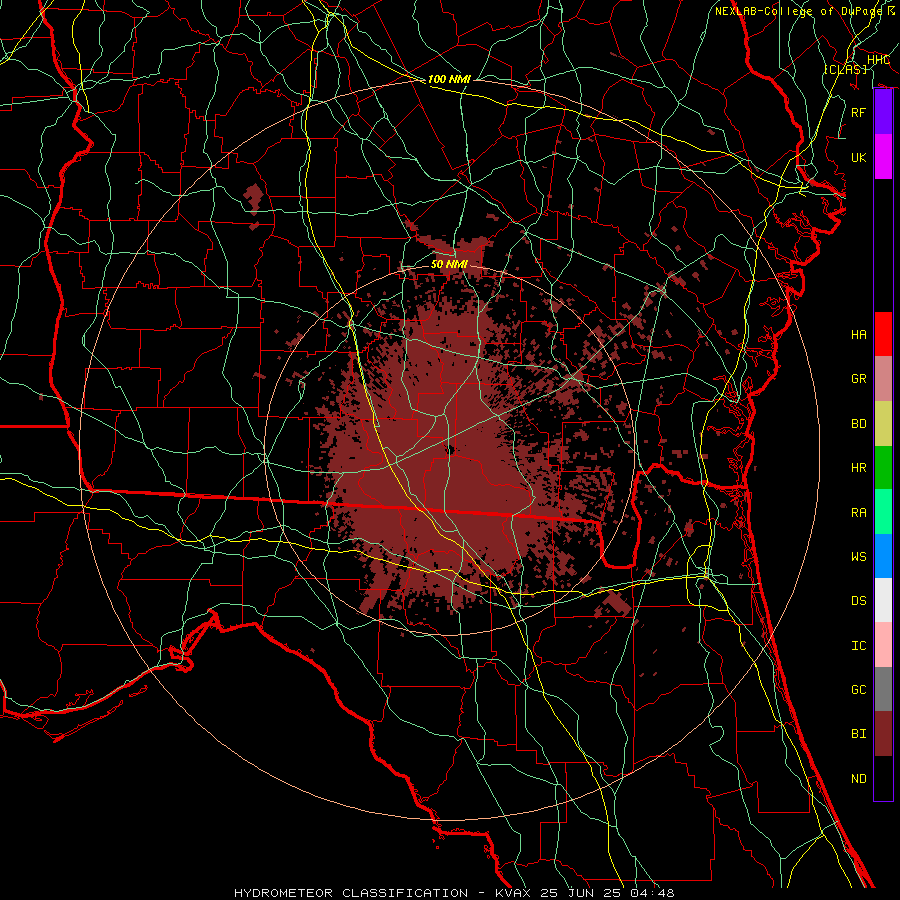Screen dimensions: 900x900
Task: Click the "GR" legend label
Action: [x=859, y=379]
